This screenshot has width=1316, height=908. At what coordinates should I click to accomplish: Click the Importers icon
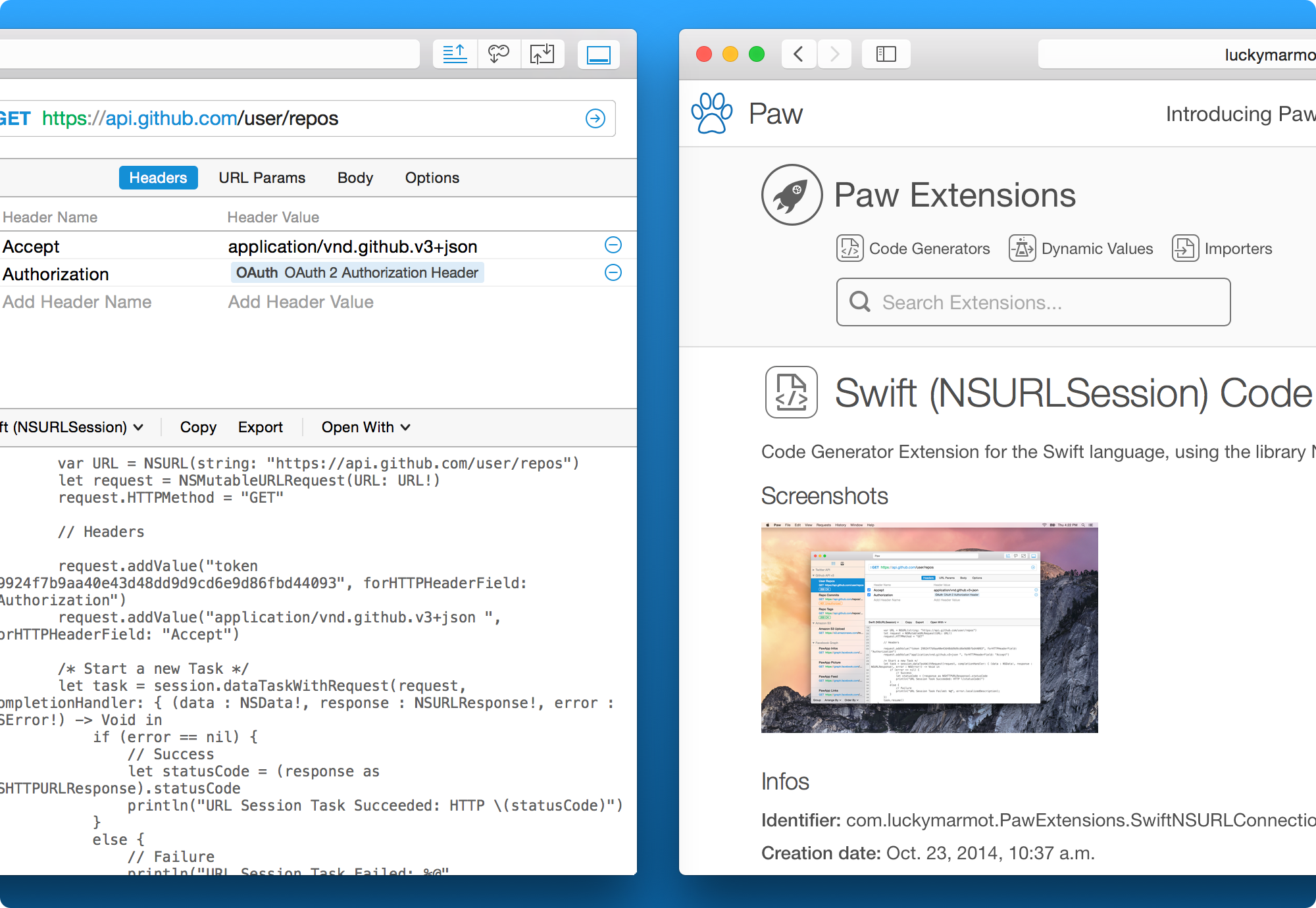[x=1186, y=249]
